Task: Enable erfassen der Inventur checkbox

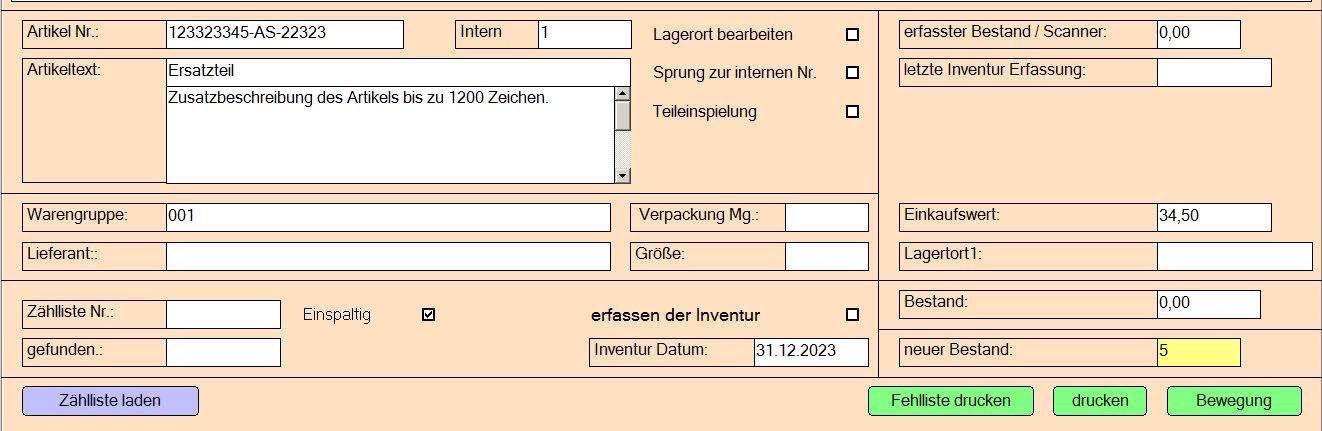Action: tap(852, 315)
